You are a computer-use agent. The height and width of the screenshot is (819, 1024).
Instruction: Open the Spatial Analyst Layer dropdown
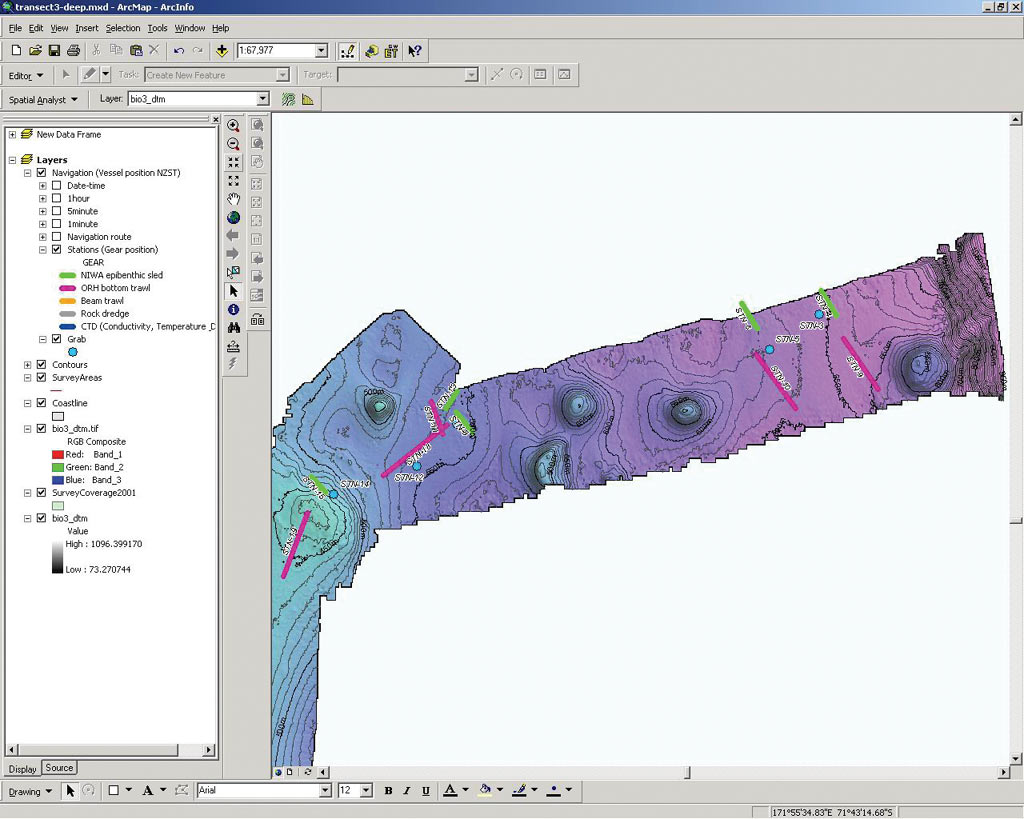[263, 99]
